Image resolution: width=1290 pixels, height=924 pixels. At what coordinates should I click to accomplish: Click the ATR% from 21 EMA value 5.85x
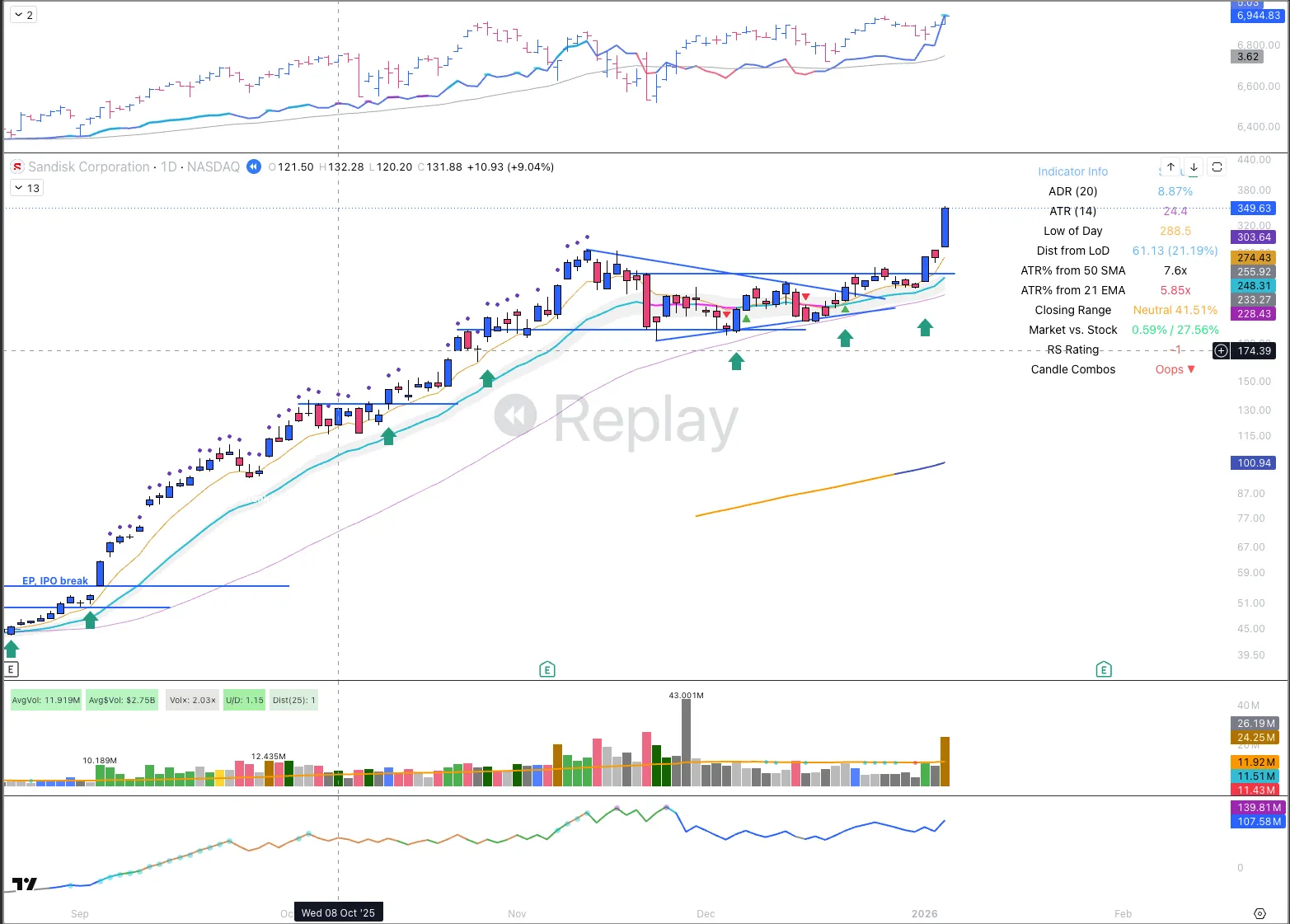(x=1175, y=290)
